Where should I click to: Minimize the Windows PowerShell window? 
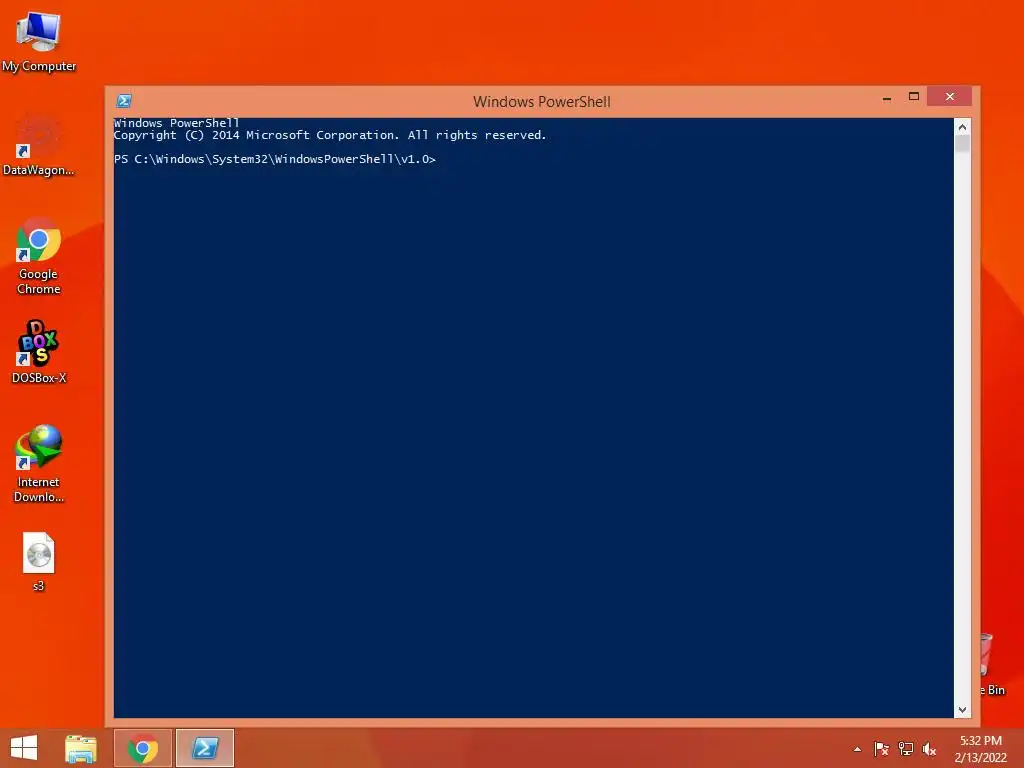[x=886, y=97]
